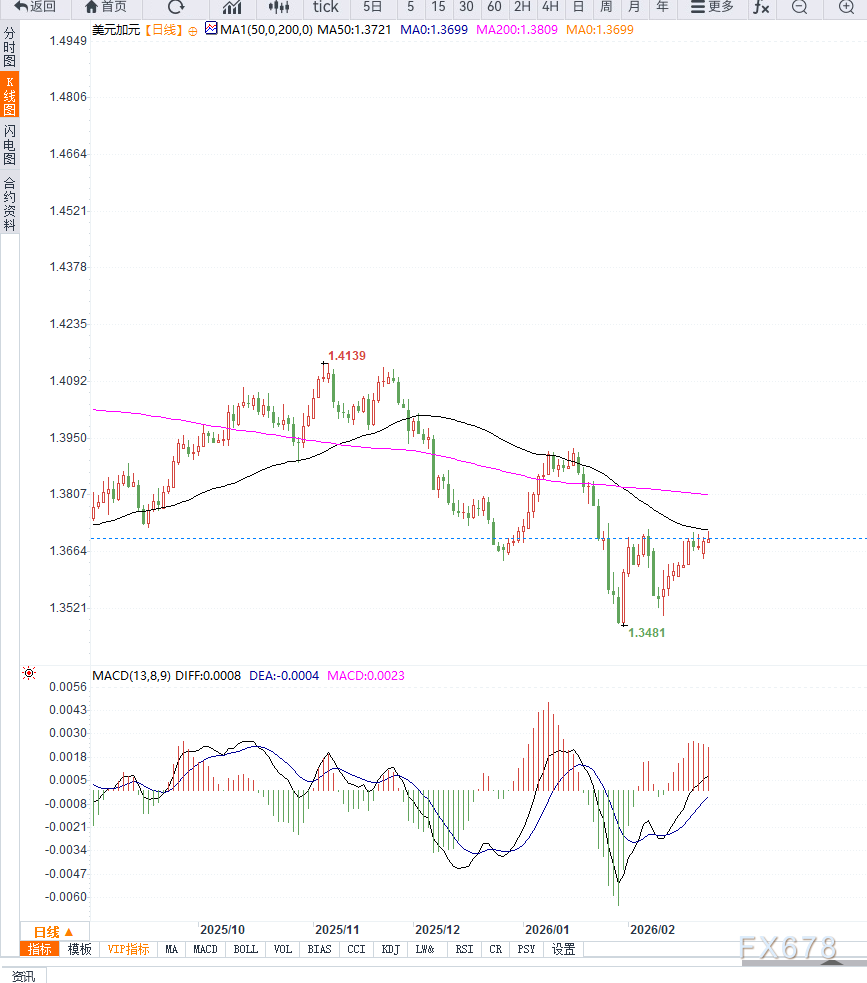
Task: Open the fx indicator formula tool
Action: pyautogui.click(x=761, y=7)
